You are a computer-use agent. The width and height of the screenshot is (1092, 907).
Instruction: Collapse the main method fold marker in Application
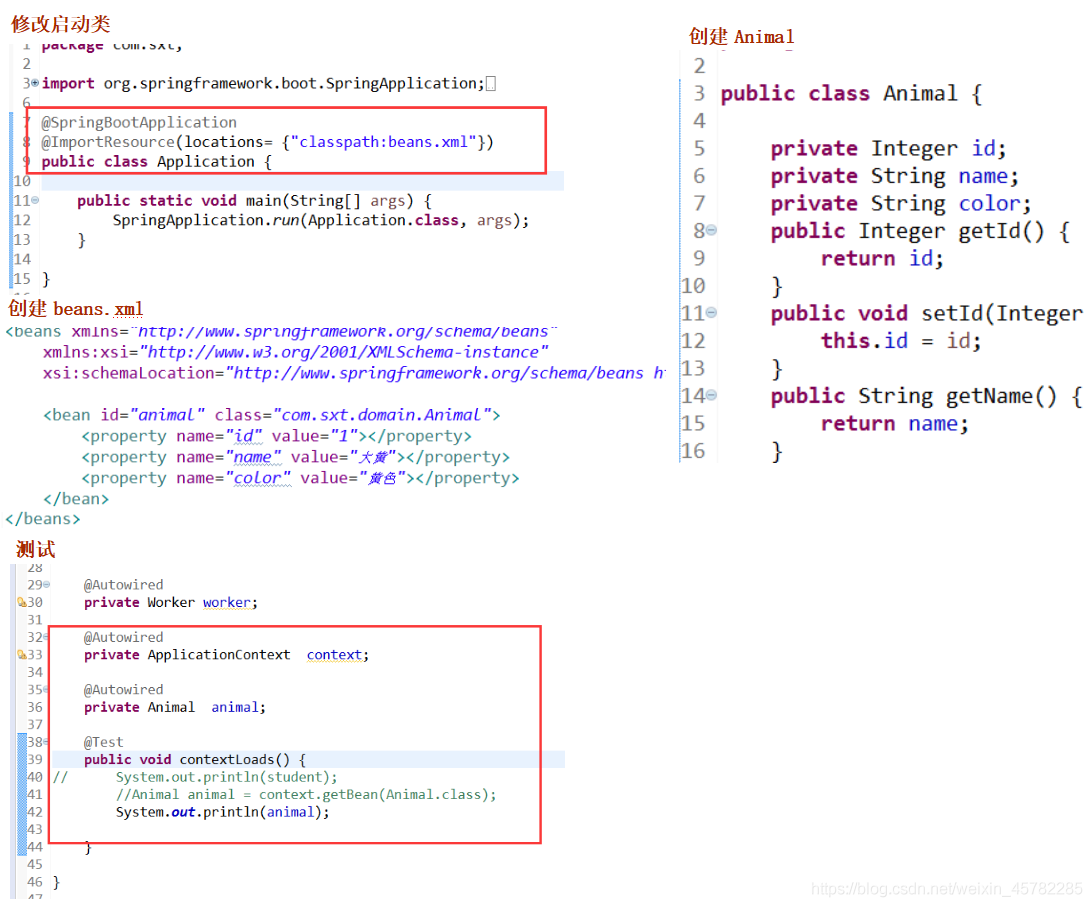click(x=35, y=200)
